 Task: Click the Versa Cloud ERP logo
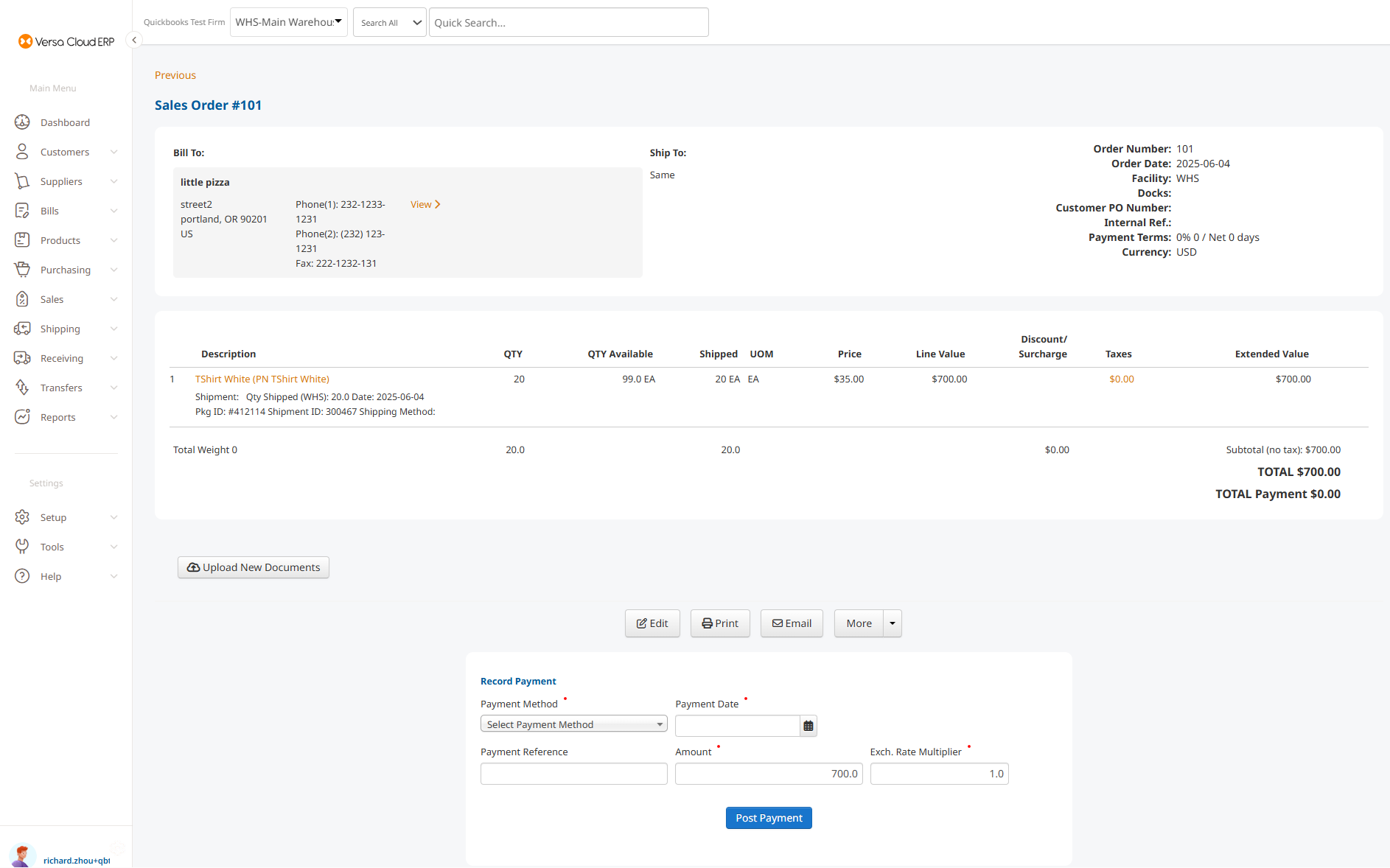66,41
